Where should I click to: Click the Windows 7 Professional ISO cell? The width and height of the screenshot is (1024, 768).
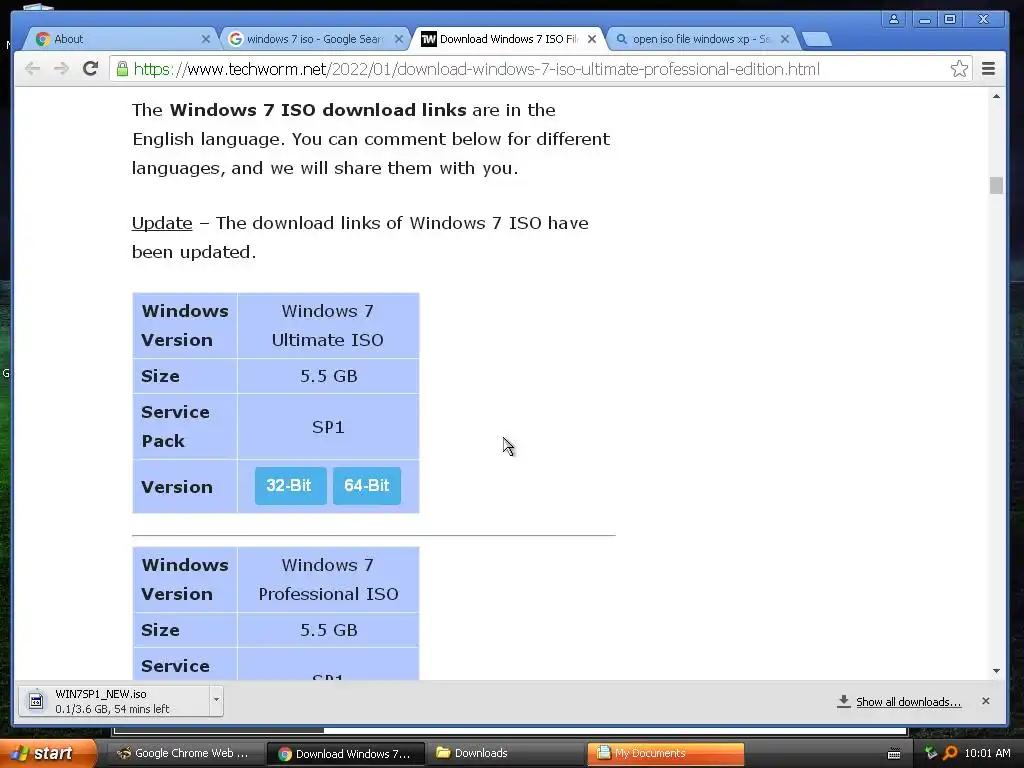point(328,579)
